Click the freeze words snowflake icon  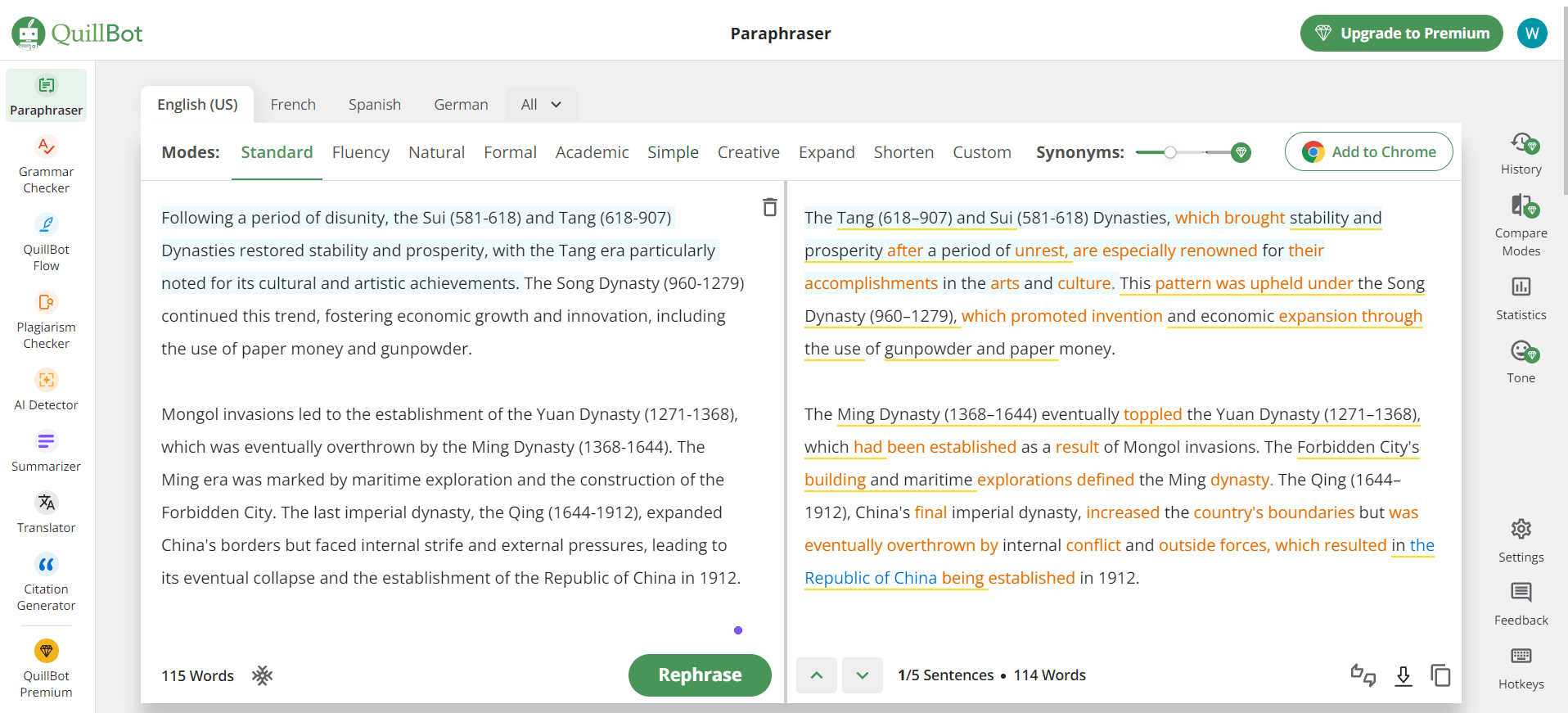[262, 675]
